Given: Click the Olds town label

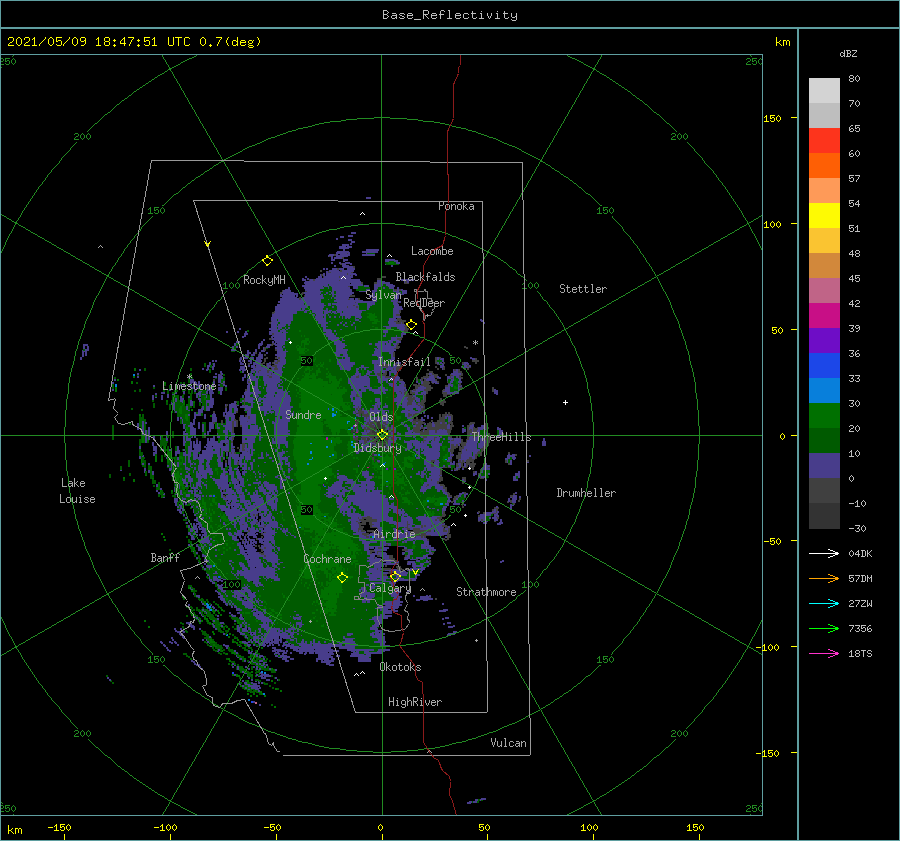Looking at the screenshot, I should (x=381, y=417).
